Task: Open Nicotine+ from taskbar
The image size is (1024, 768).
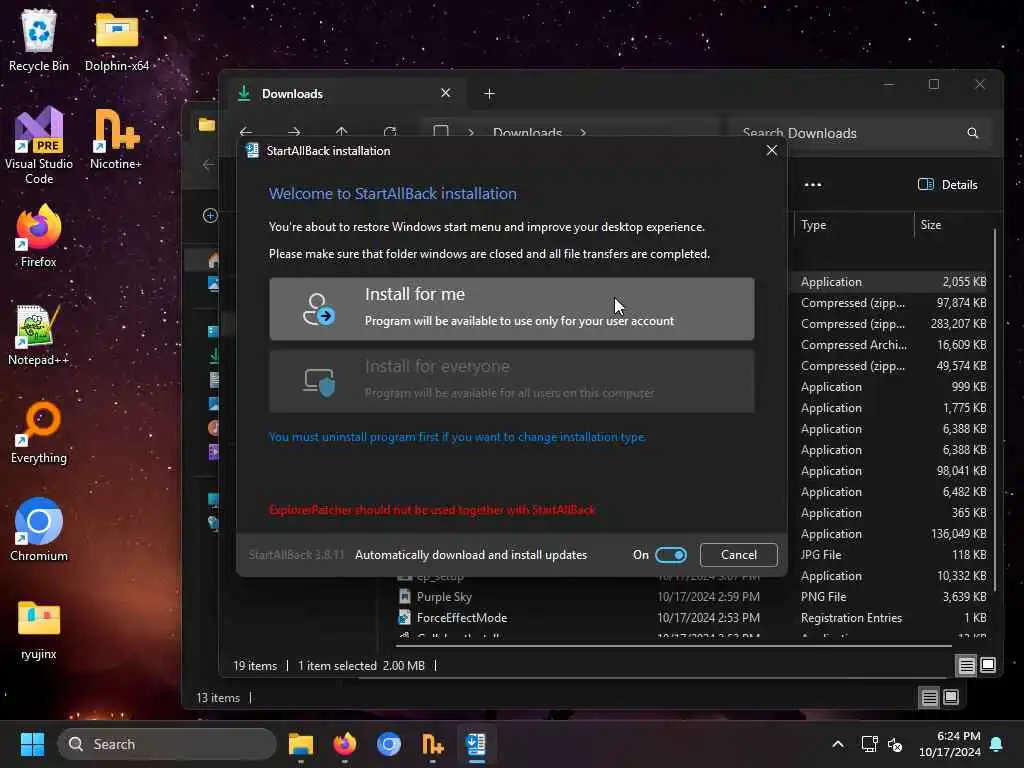Action: pos(432,744)
